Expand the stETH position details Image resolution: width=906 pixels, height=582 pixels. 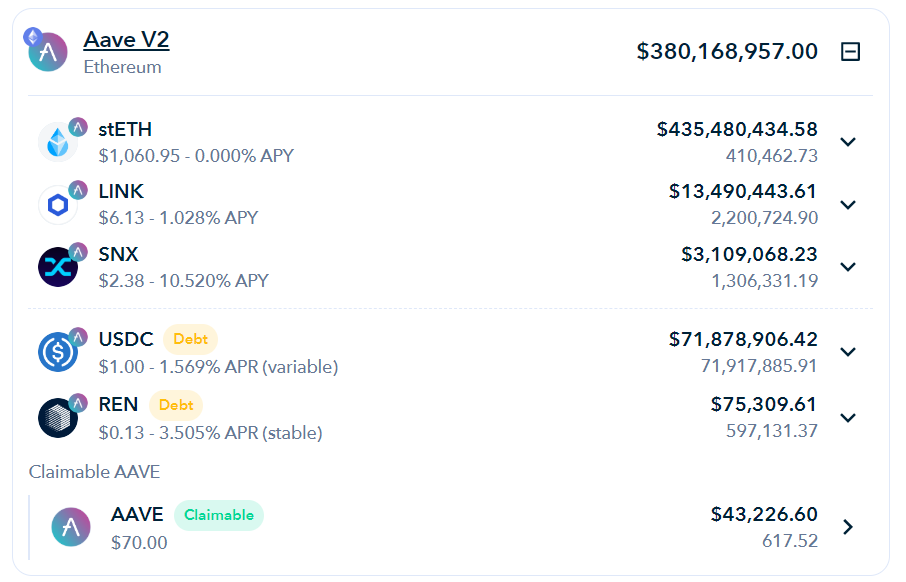[x=848, y=142]
